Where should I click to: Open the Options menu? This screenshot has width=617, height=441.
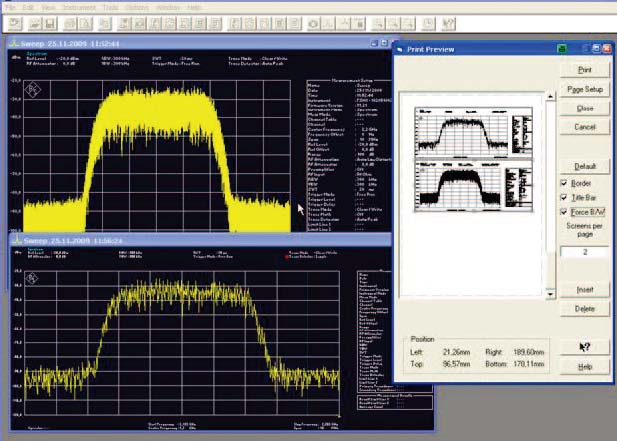137,6
